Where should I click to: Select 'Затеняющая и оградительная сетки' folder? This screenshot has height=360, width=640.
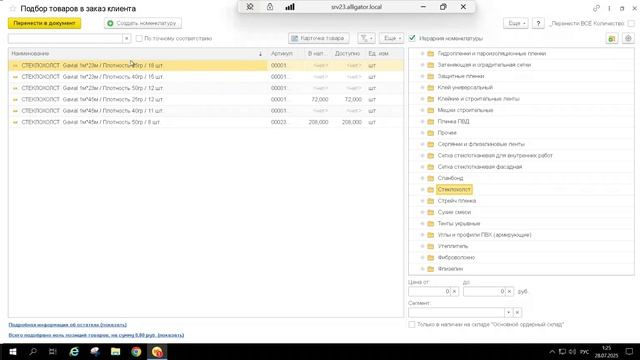pos(484,65)
